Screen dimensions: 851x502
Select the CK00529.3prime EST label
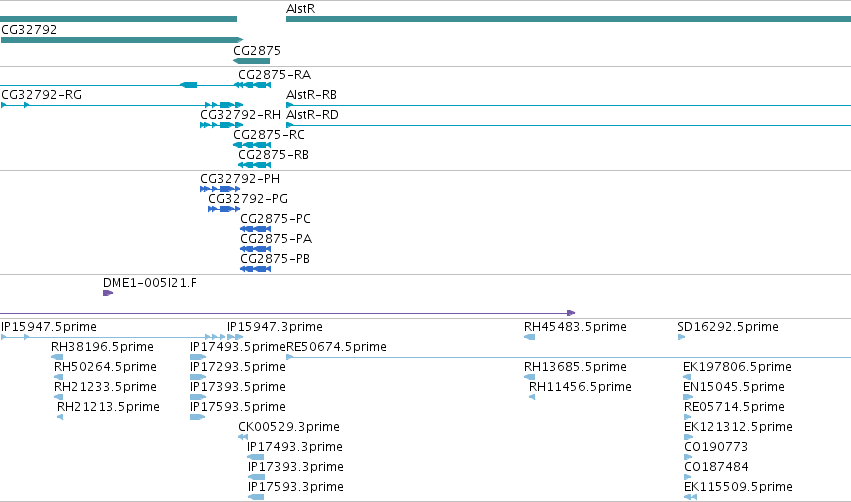tap(289, 427)
